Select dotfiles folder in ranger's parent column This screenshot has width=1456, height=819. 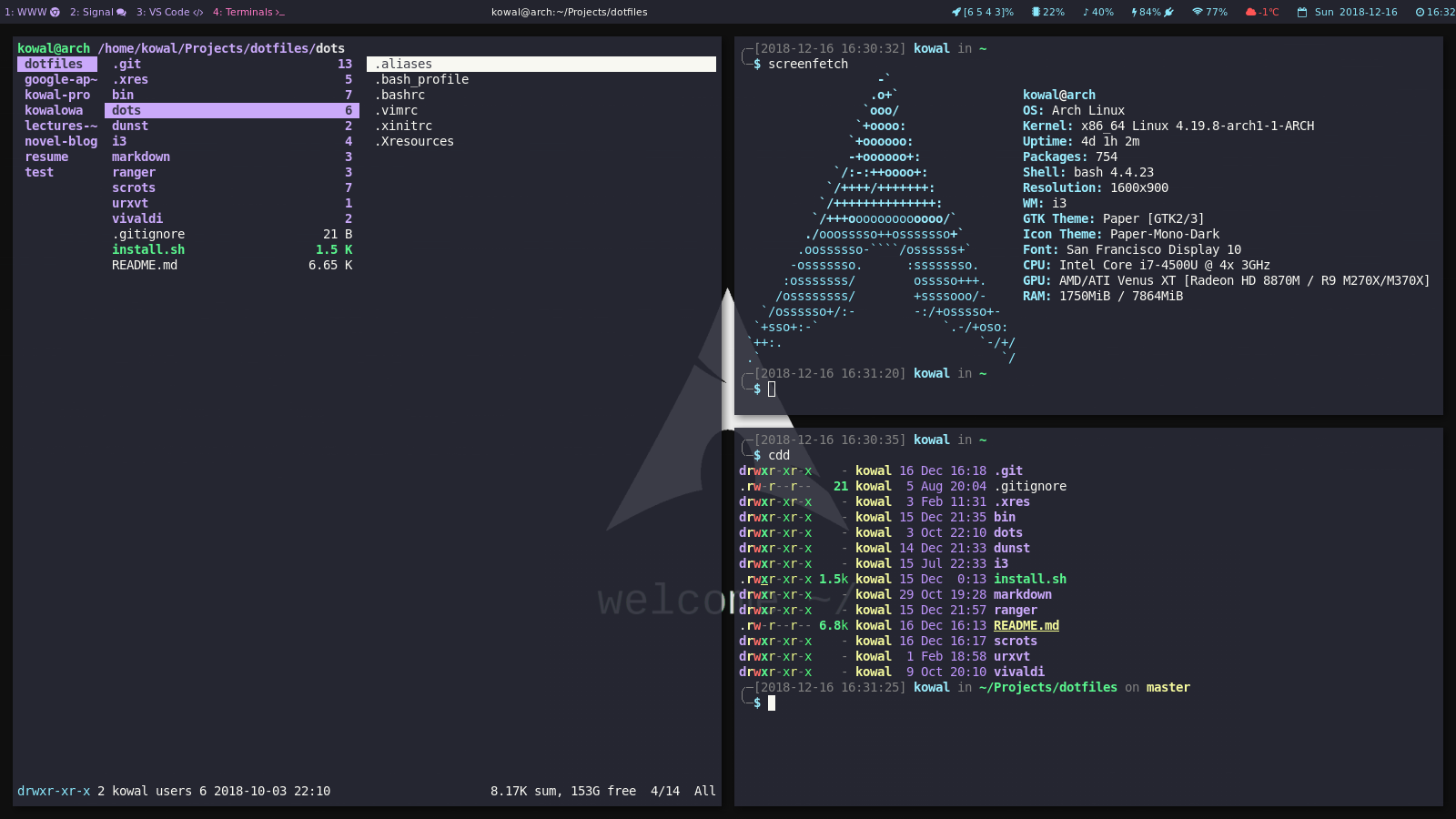(57, 64)
